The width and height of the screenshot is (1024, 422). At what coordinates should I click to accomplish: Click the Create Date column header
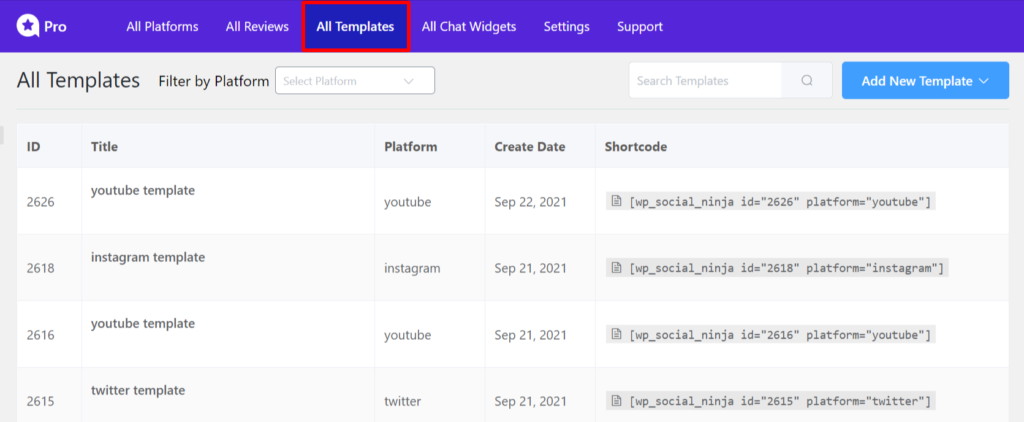click(530, 146)
